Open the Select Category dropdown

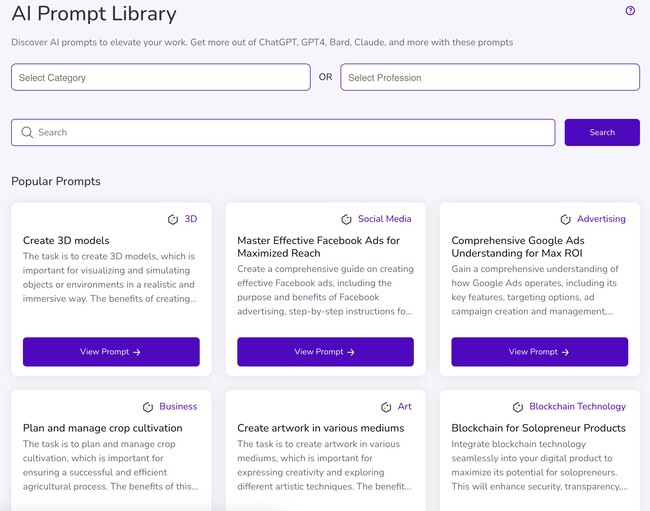click(160, 78)
